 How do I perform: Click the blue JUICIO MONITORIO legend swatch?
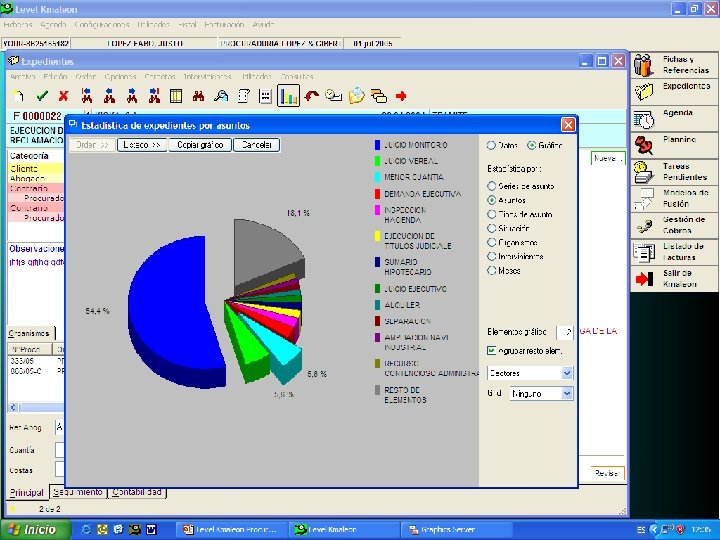[x=377, y=145]
